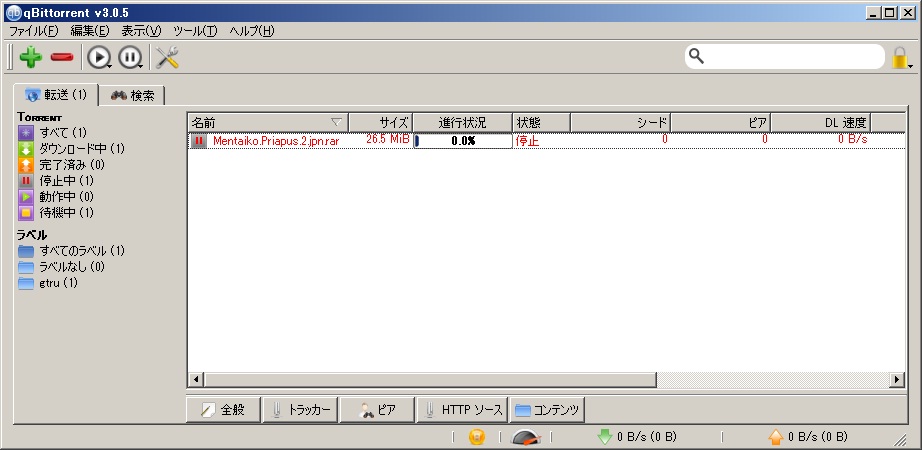This screenshot has width=922, height=450.
Task: Toggle コンテンツ content panel button
Action: 548,410
